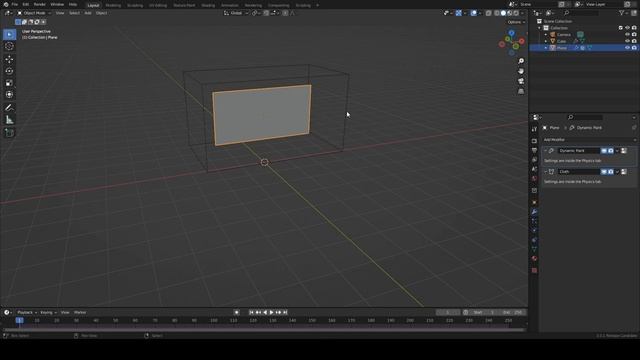Screen dimensions: 640x360
Task: Switch to the Layout workspace tab
Action: click(x=93, y=5)
